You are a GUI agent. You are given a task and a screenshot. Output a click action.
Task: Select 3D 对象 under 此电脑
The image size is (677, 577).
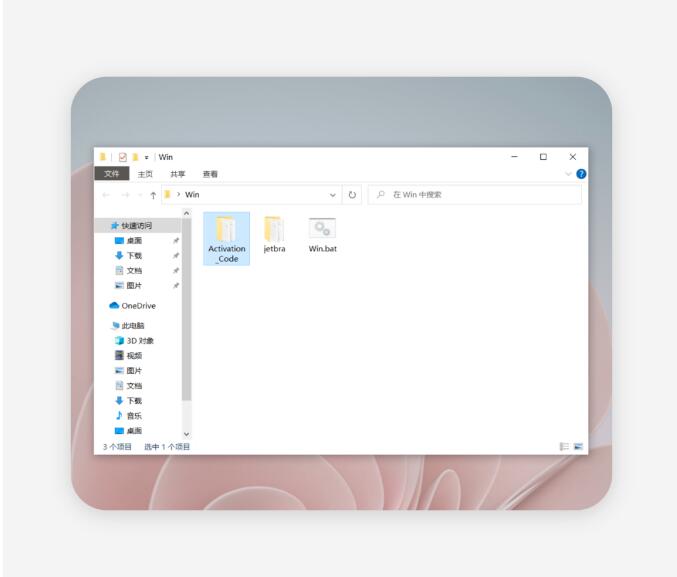point(139,341)
